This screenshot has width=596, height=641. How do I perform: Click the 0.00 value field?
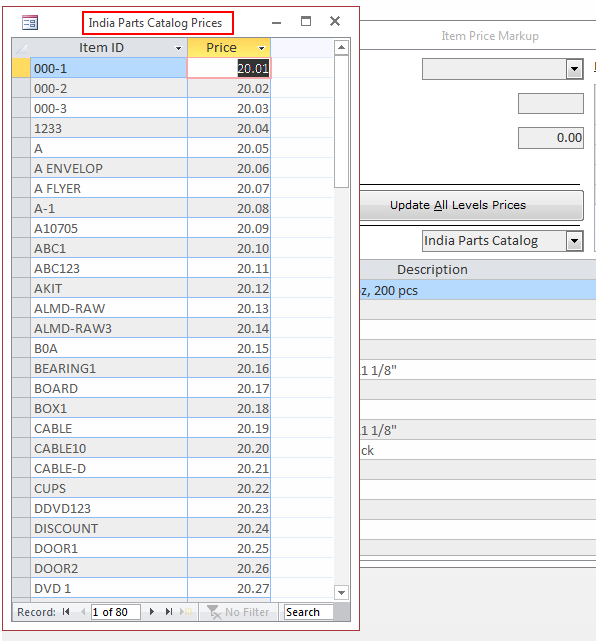pos(551,138)
